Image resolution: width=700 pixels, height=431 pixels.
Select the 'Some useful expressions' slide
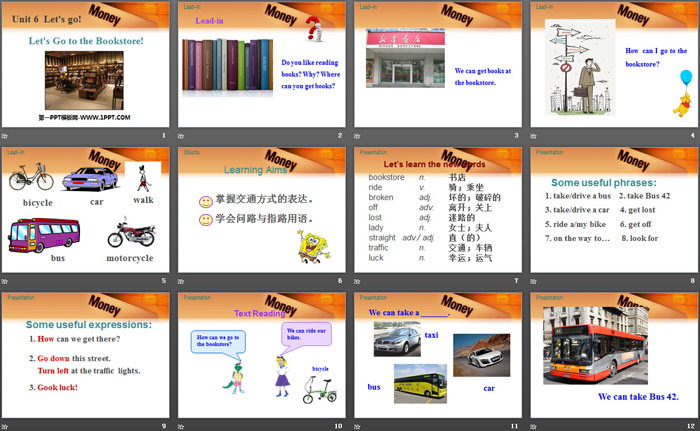(x=86, y=355)
